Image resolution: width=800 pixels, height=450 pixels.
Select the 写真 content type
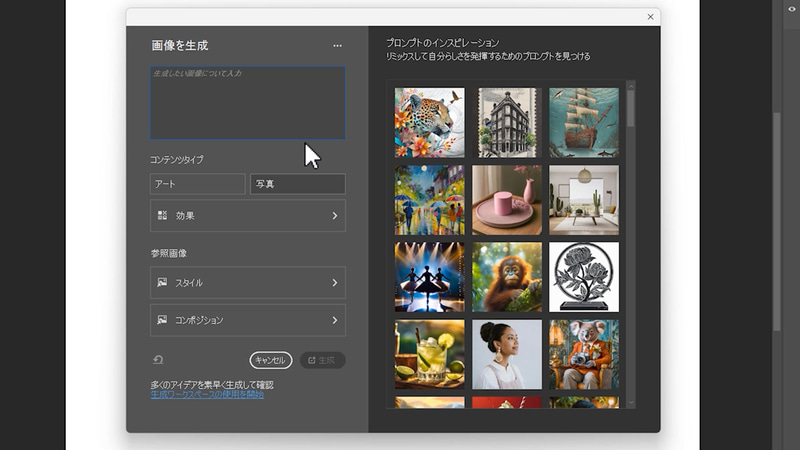(x=297, y=184)
